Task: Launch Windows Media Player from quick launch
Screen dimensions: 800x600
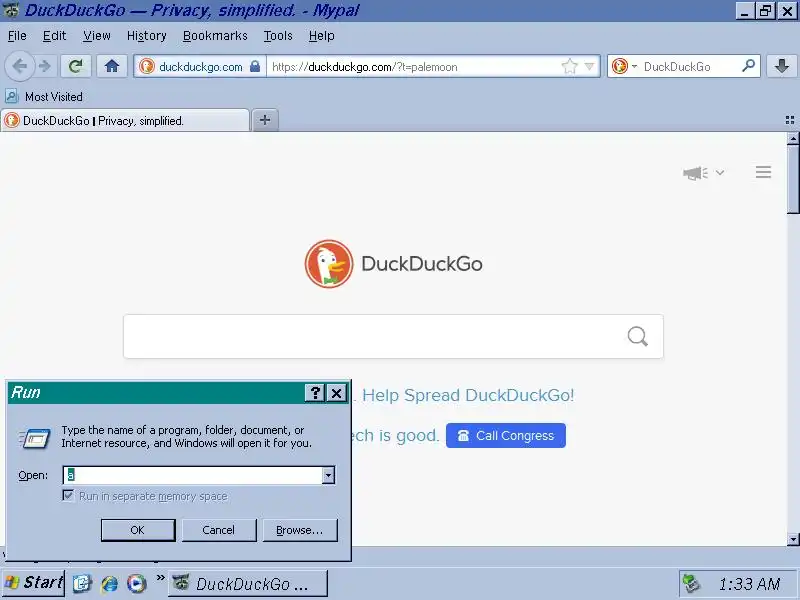Action: click(x=136, y=583)
